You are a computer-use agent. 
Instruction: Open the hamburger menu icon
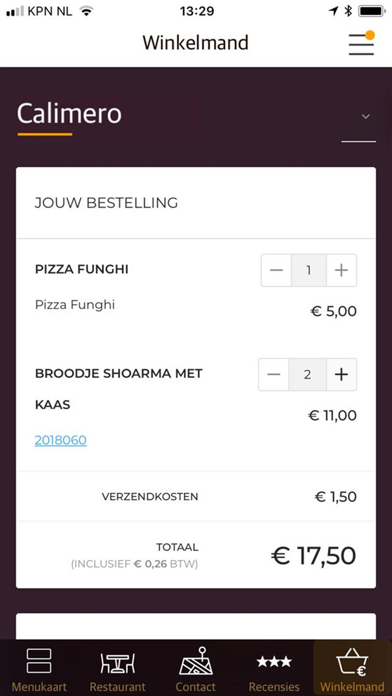[x=361, y=43]
